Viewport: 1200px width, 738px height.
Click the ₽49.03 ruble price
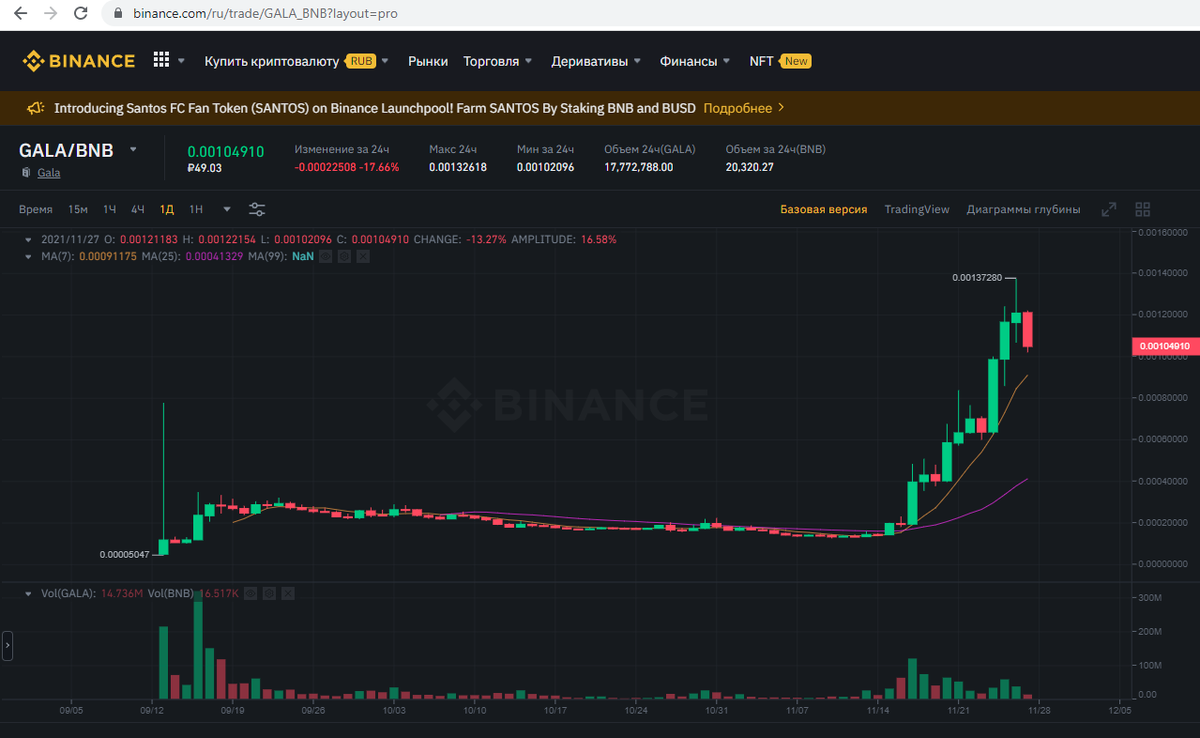pyautogui.click(x=205, y=168)
